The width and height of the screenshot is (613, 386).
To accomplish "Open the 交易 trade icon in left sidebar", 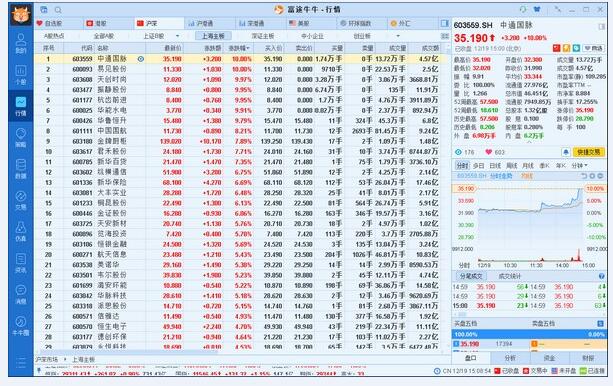I will point(21,200).
